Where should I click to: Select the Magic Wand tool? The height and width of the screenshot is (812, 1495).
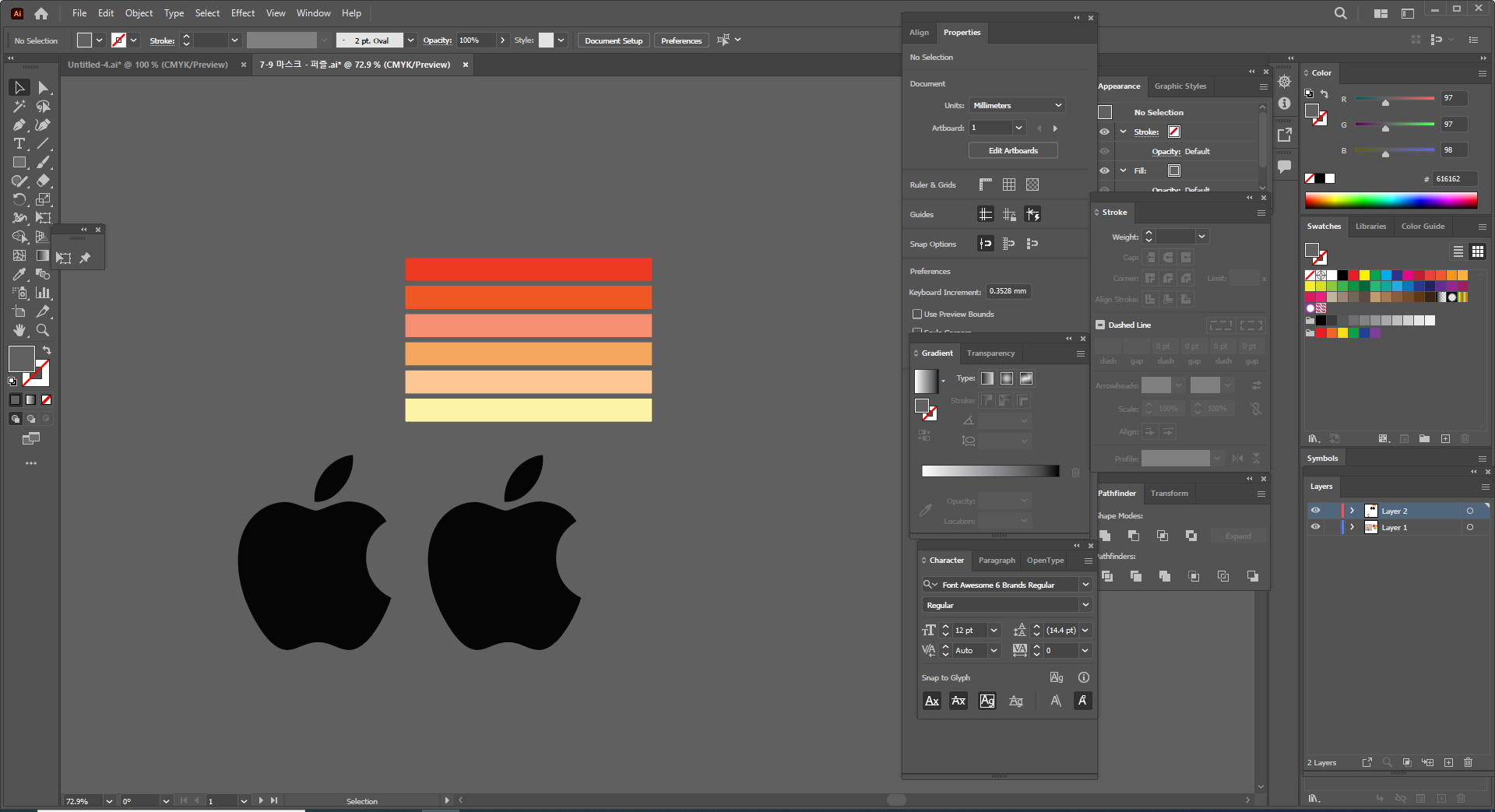[19, 107]
